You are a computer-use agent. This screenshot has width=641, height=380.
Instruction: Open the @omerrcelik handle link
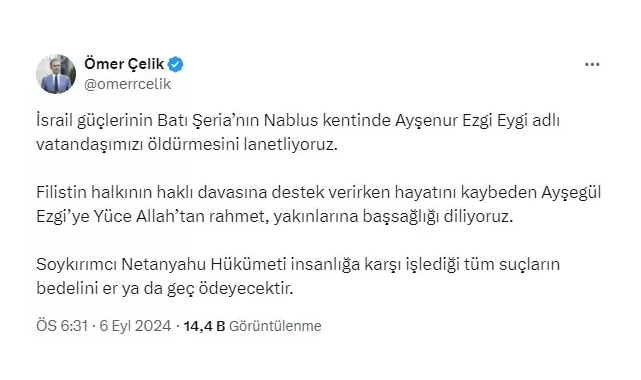click(x=128, y=84)
